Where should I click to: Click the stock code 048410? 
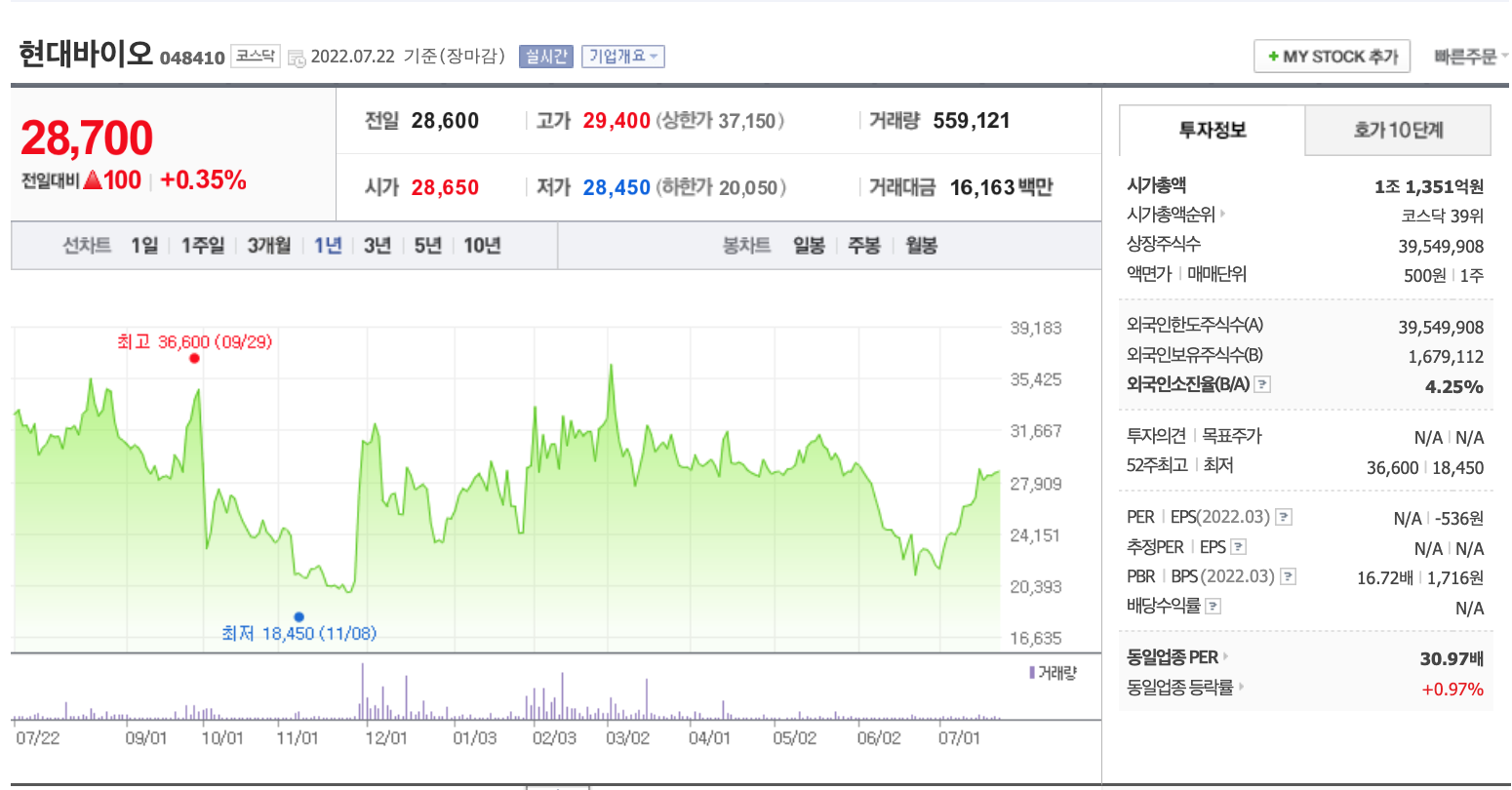point(192,59)
